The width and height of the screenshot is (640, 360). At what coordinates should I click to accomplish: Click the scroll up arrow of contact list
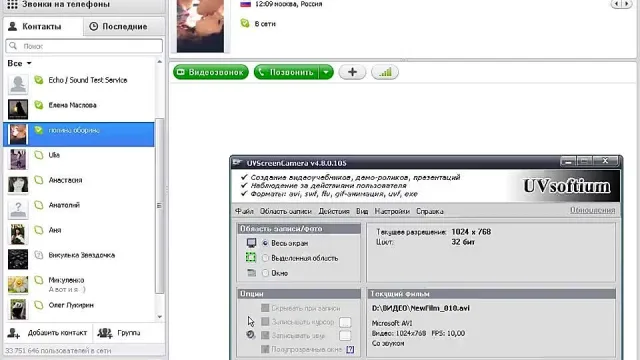(160, 62)
